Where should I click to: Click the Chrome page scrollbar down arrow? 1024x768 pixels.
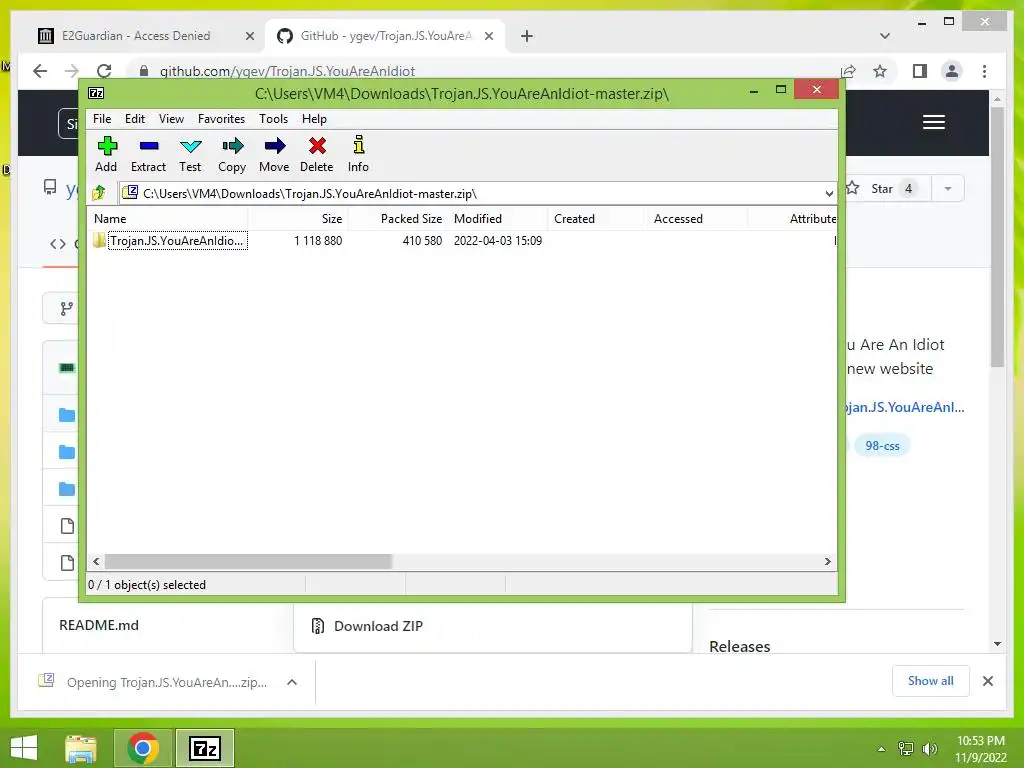[x=997, y=644]
